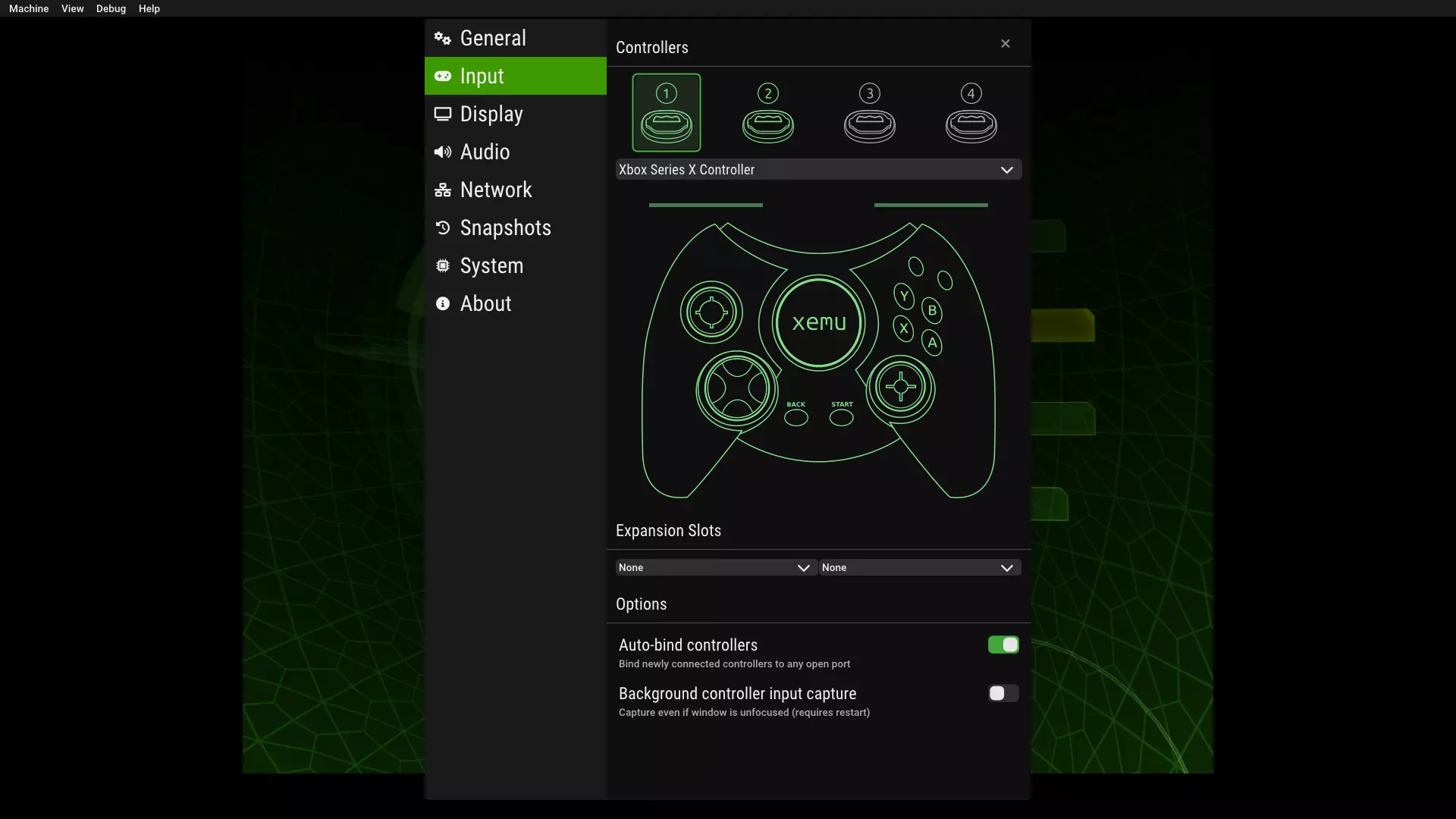
Task: Open the right expansion slot dropdown
Action: 919,567
